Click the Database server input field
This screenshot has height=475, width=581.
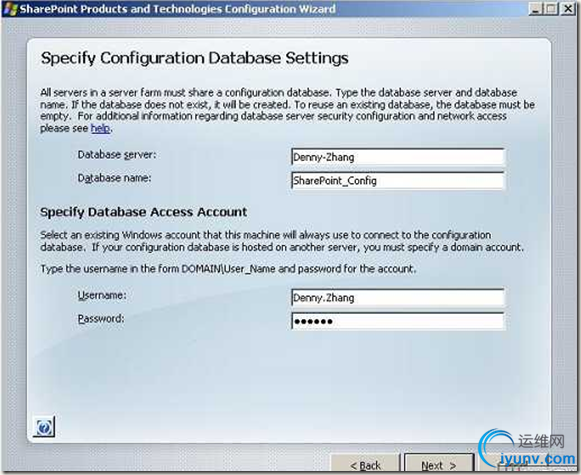pyautogui.click(x=398, y=157)
